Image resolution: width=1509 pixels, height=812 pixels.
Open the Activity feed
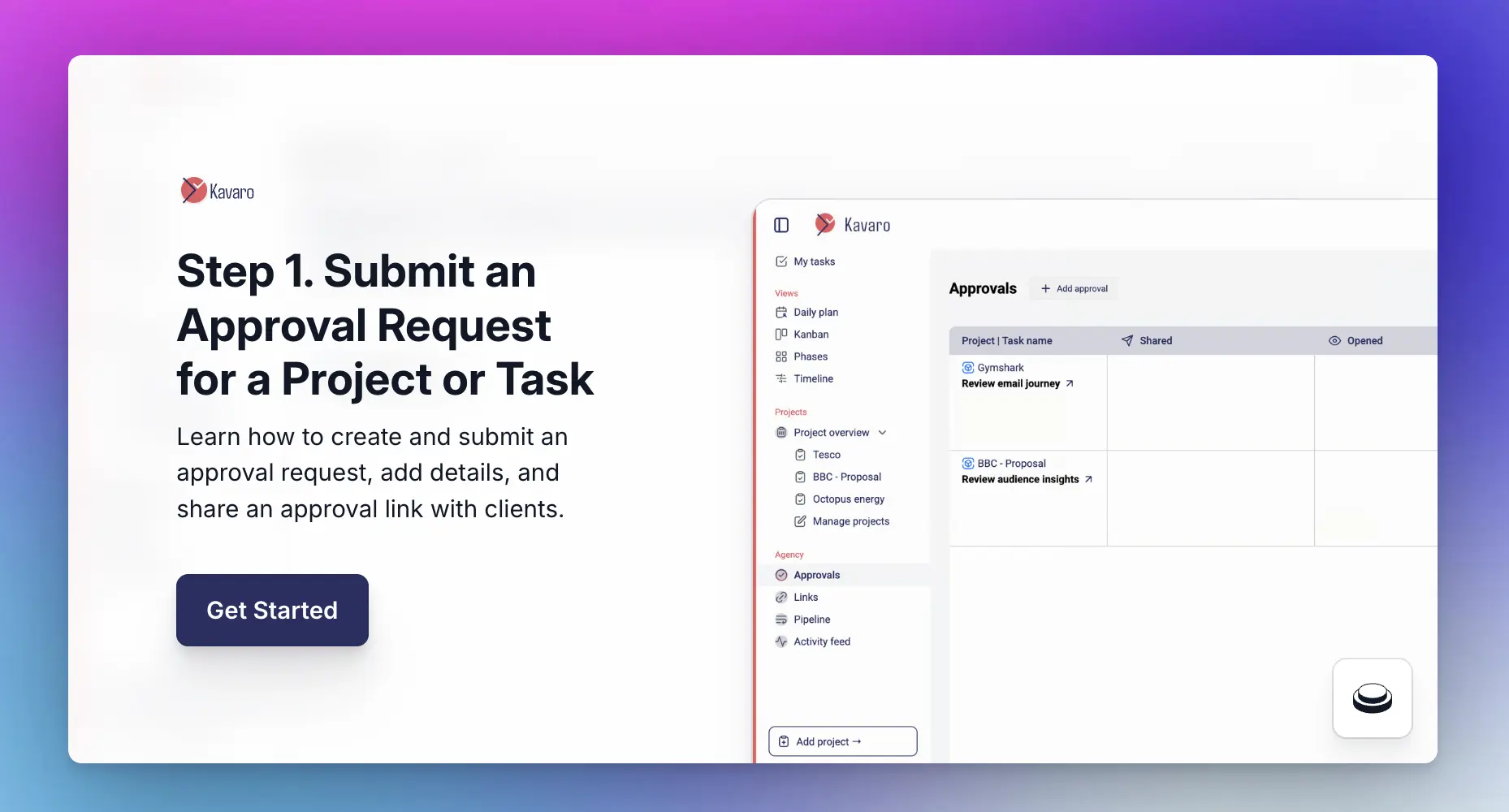click(822, 641)
